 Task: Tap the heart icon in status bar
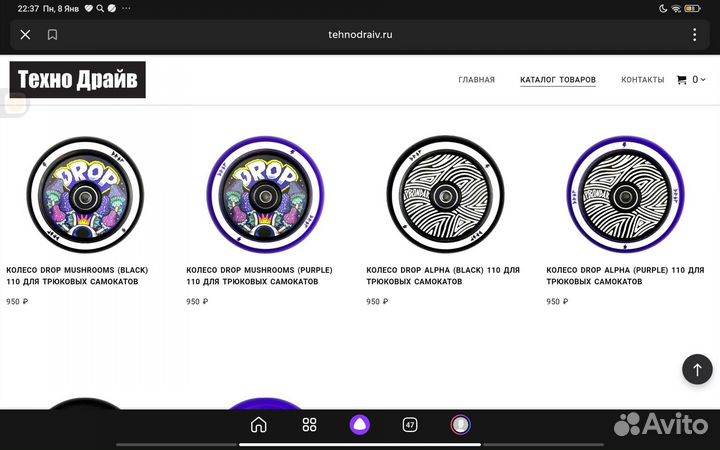(89, 8)
